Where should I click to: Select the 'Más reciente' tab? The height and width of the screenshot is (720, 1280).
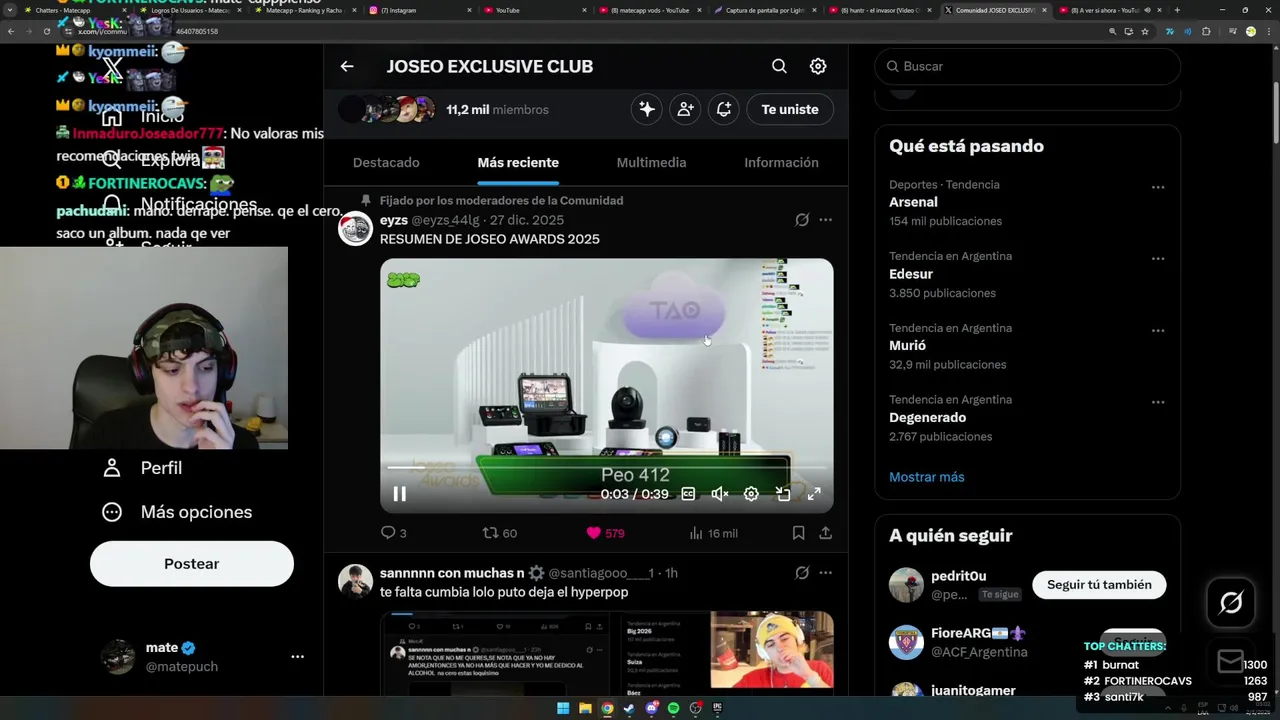coord(518,162)
